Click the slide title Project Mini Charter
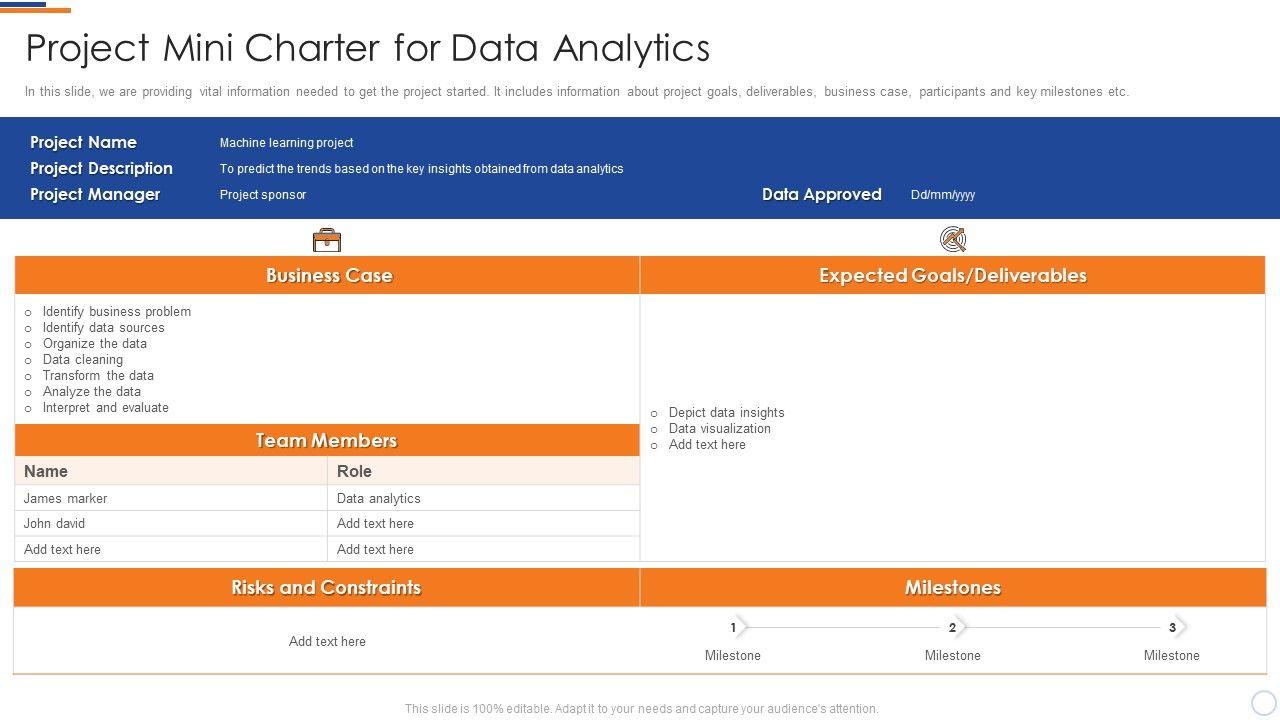The width and height of the screenshot is (1280, 720). click(x=367, y=48)
